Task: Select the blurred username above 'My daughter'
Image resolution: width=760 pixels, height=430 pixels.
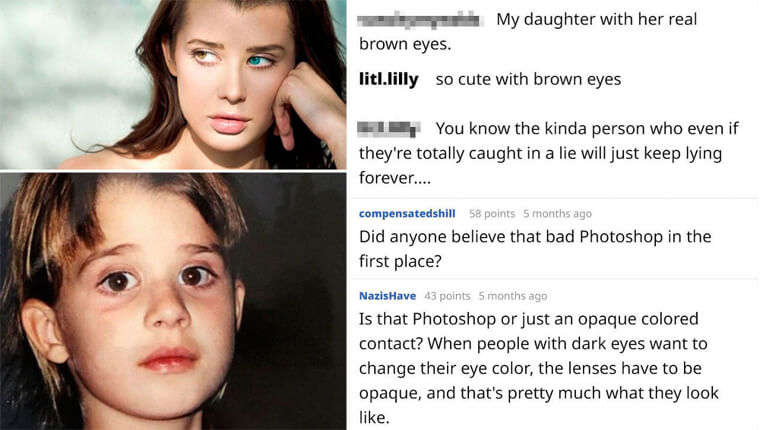Action: point(420,20)
